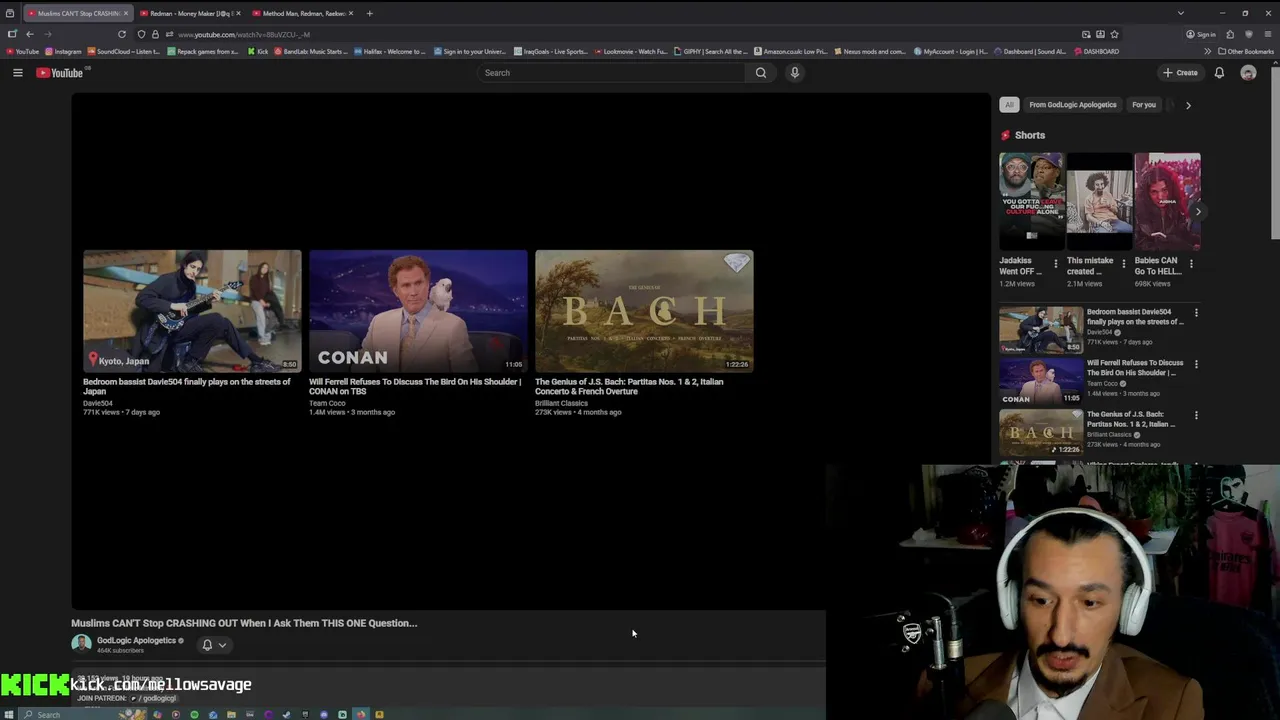The image size is (1280, 720).
Task: Open the This mistake created short
Action: (1099, 201)
